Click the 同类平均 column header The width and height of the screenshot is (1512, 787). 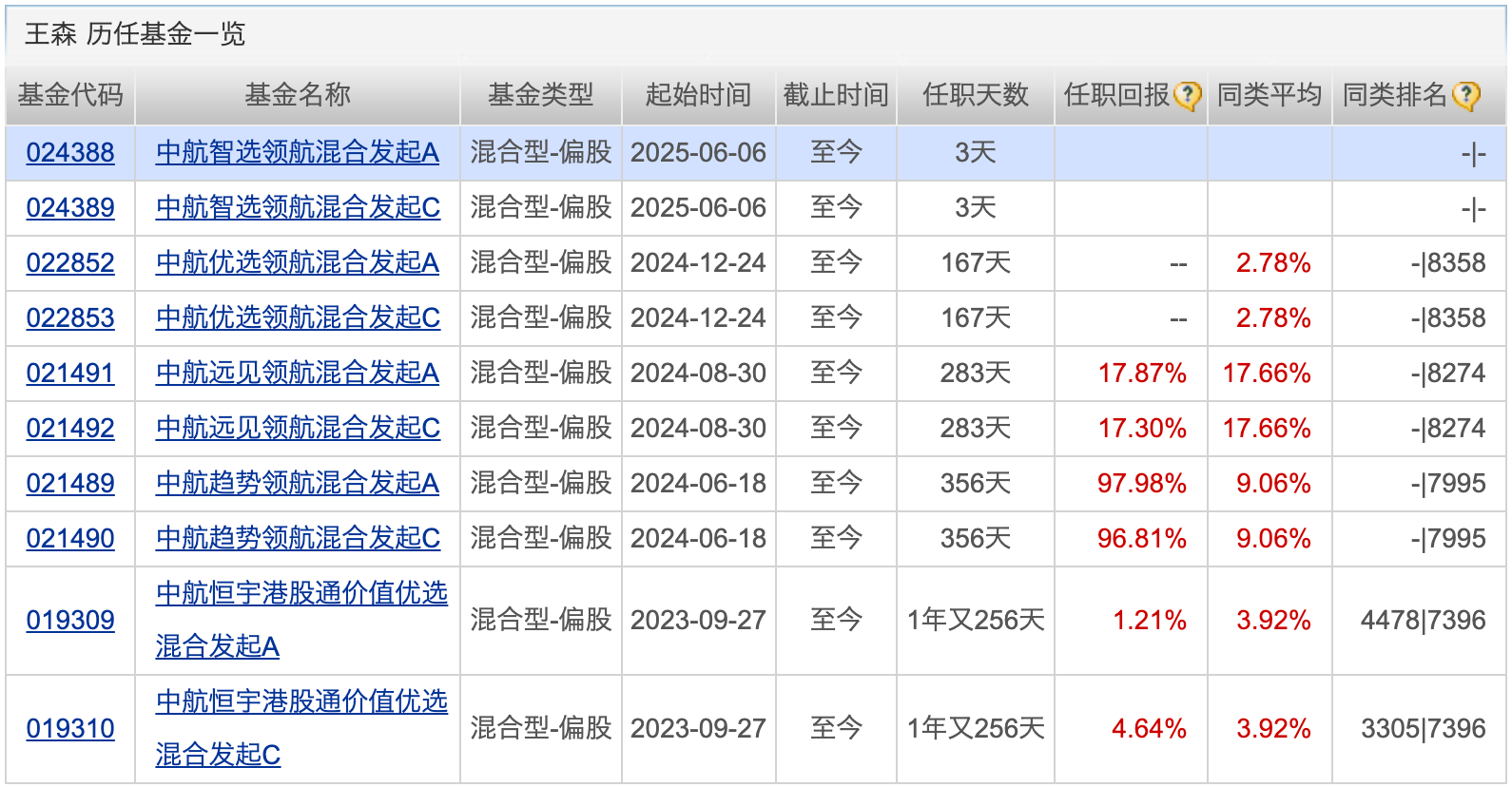(1270, 95)
